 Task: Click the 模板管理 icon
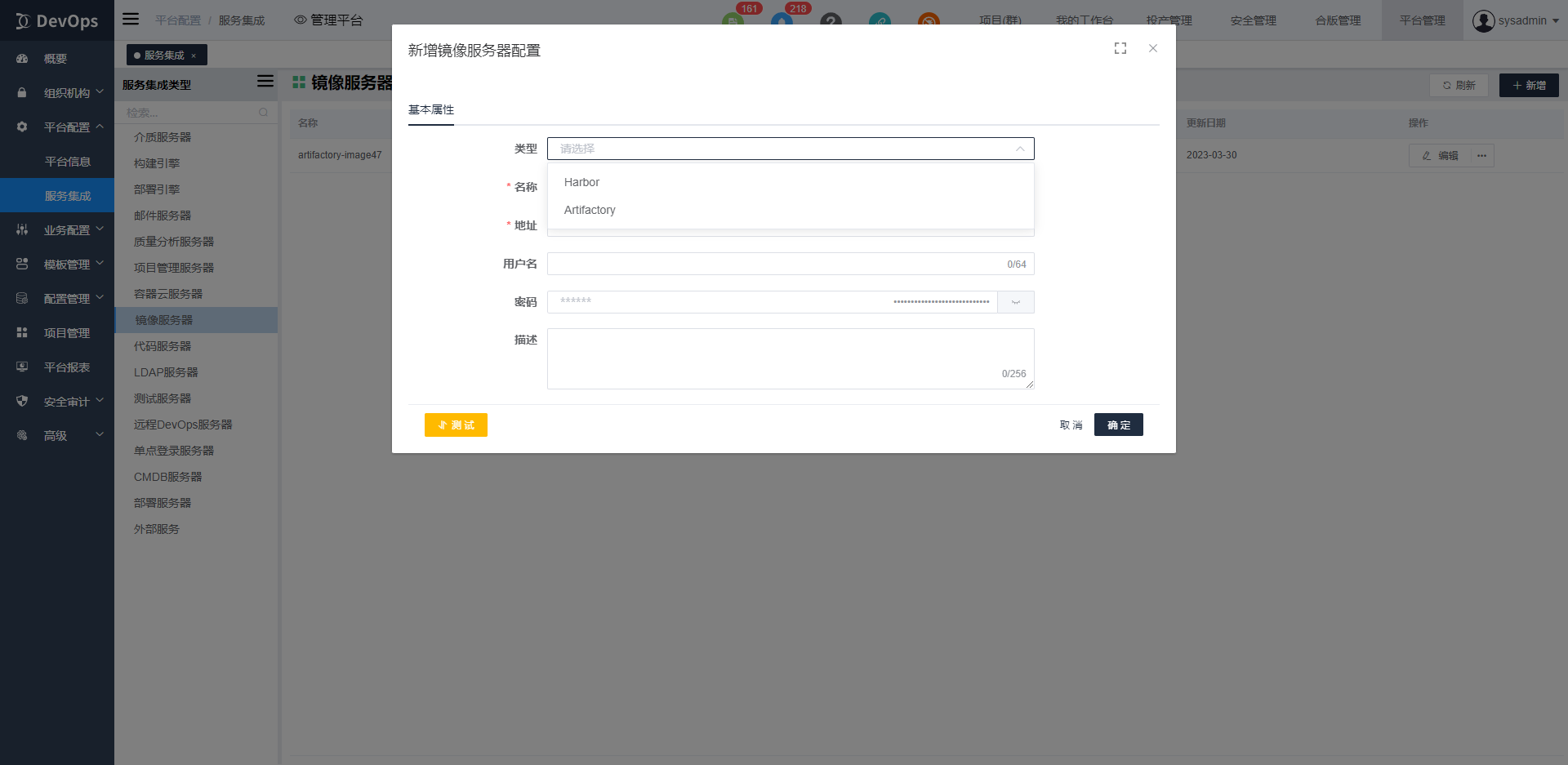(22, 265)
